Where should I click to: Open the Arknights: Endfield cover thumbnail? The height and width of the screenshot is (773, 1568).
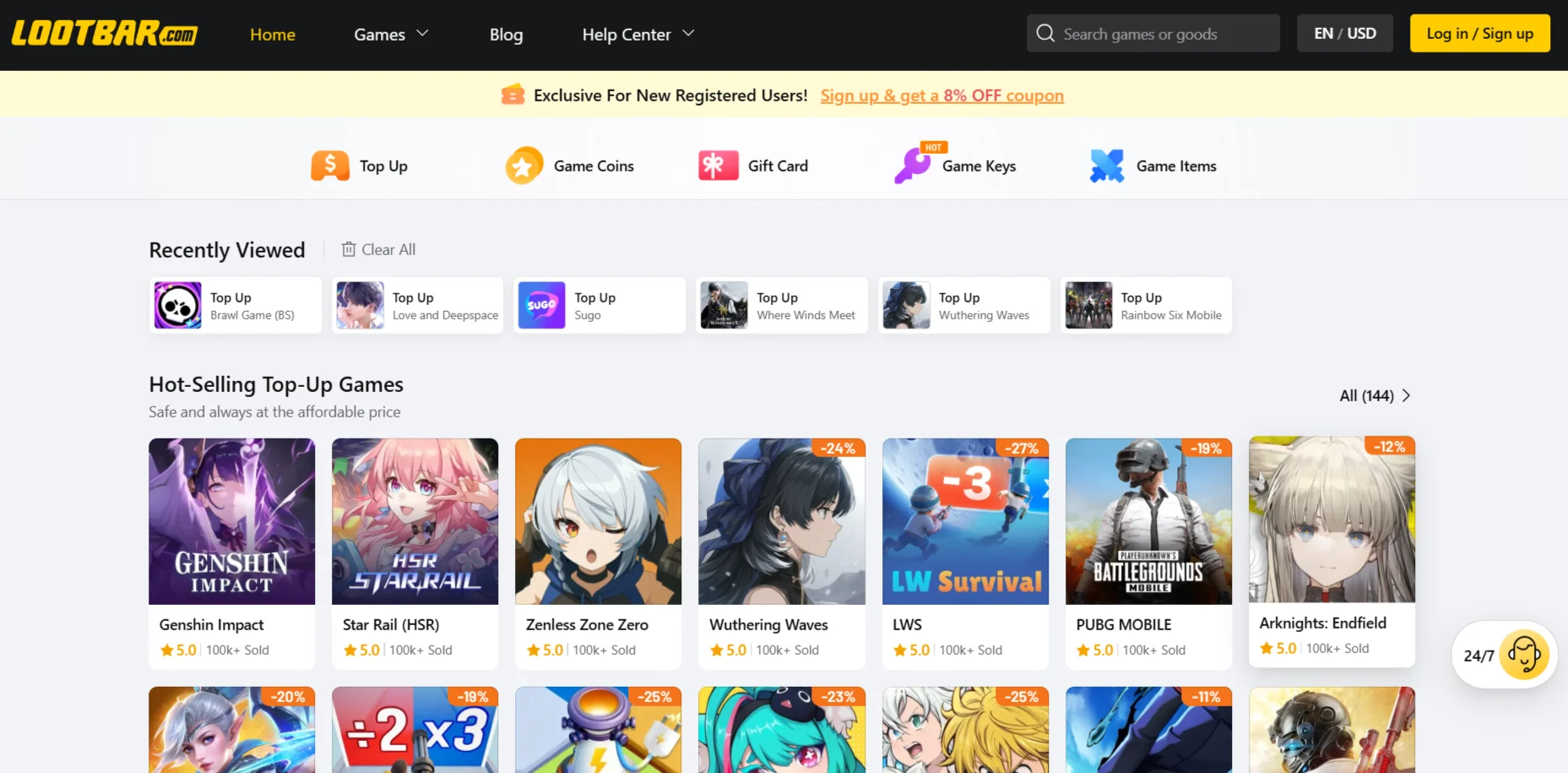click(1332, 520)
